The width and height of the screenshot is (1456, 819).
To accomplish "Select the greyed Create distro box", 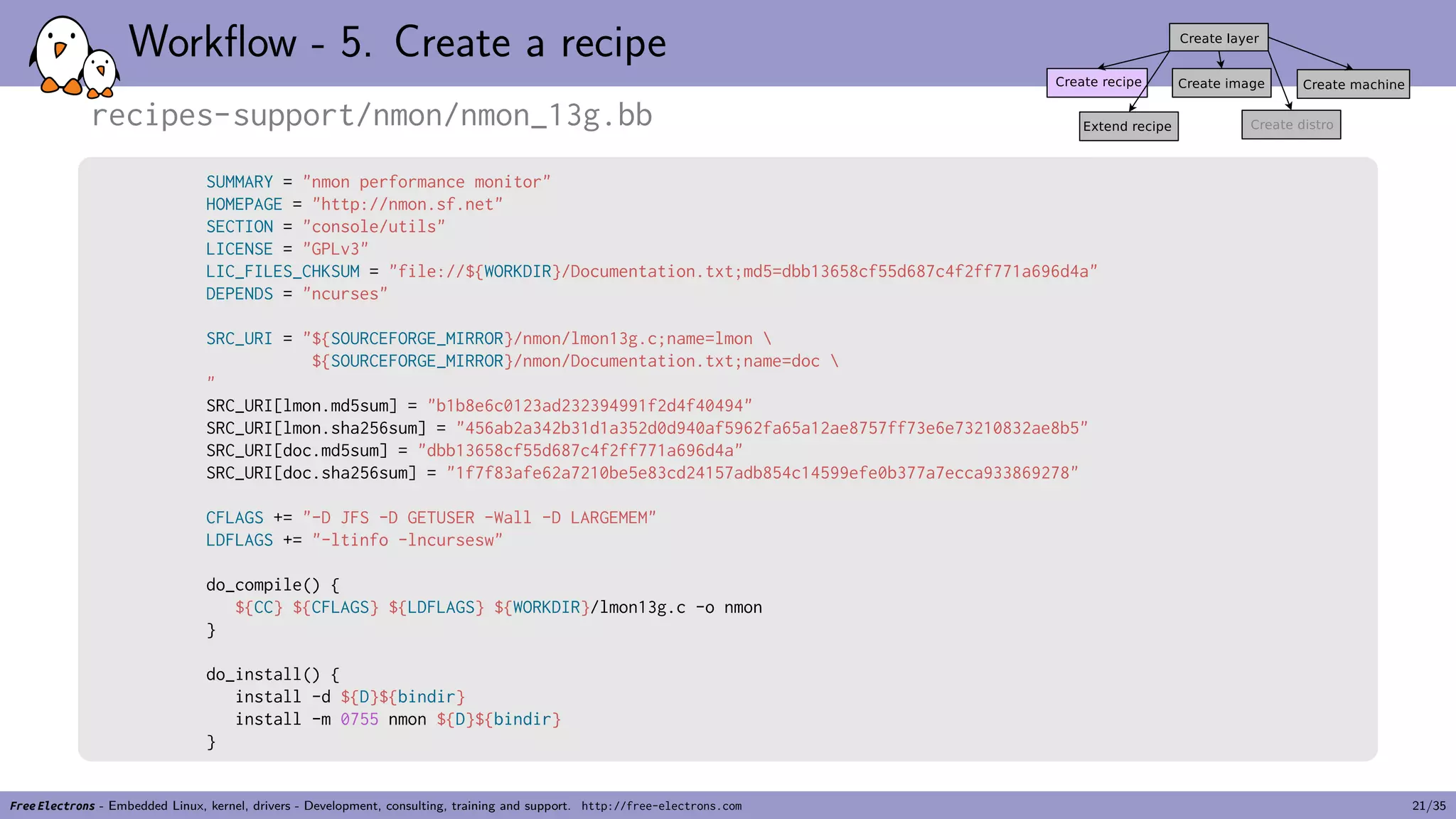I will [1291, 124].
